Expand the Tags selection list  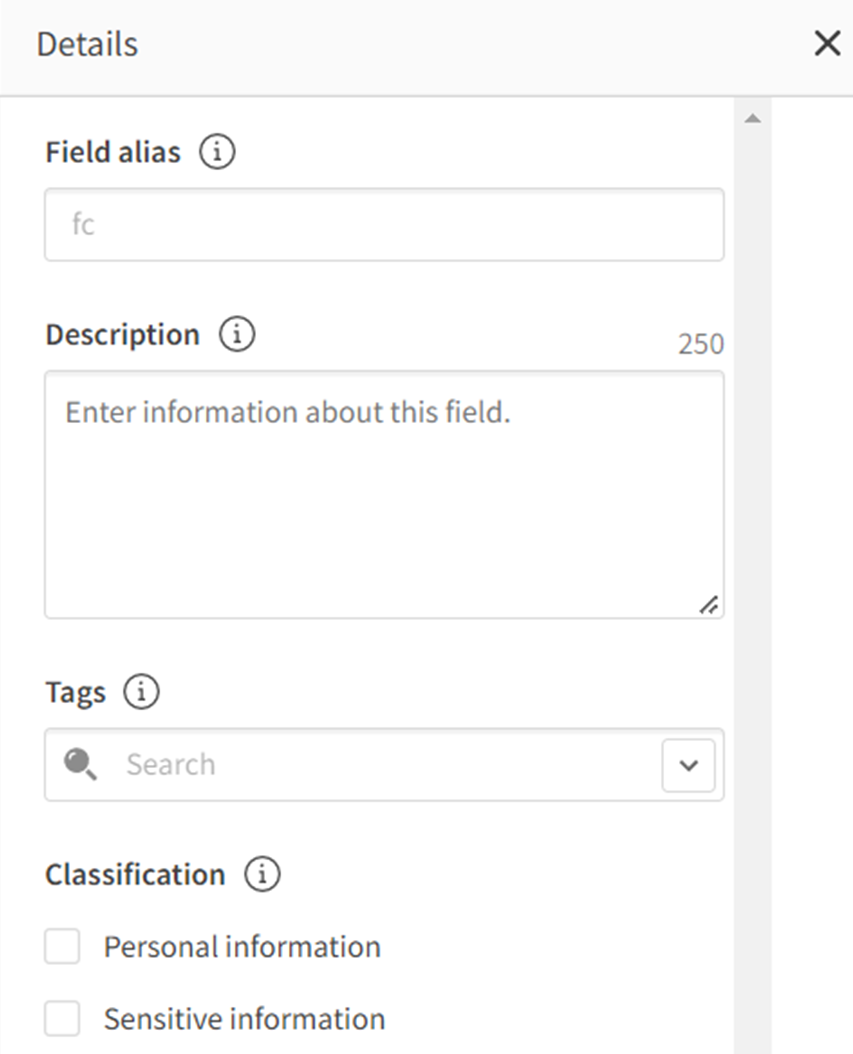pyautogui.click(x=687, y=765)
